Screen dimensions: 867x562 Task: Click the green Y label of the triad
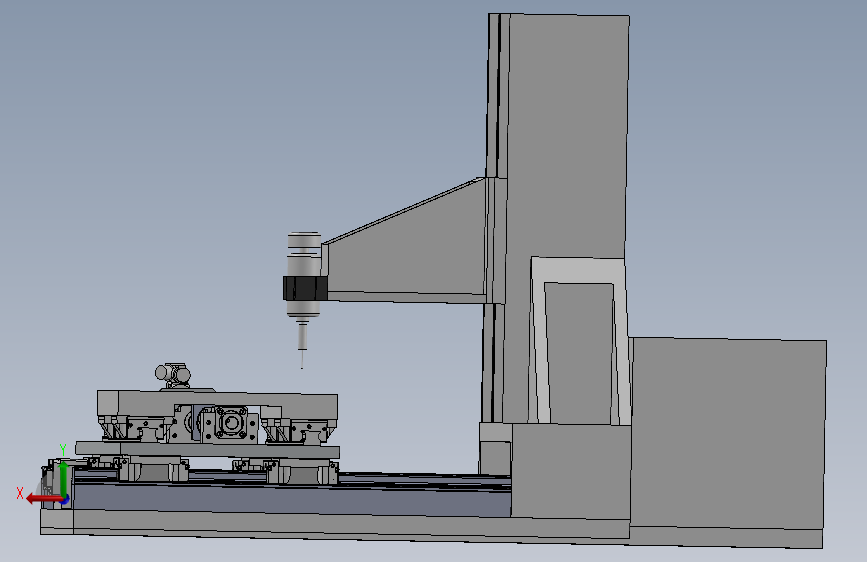pyautogui.click(x=63, y=450)
